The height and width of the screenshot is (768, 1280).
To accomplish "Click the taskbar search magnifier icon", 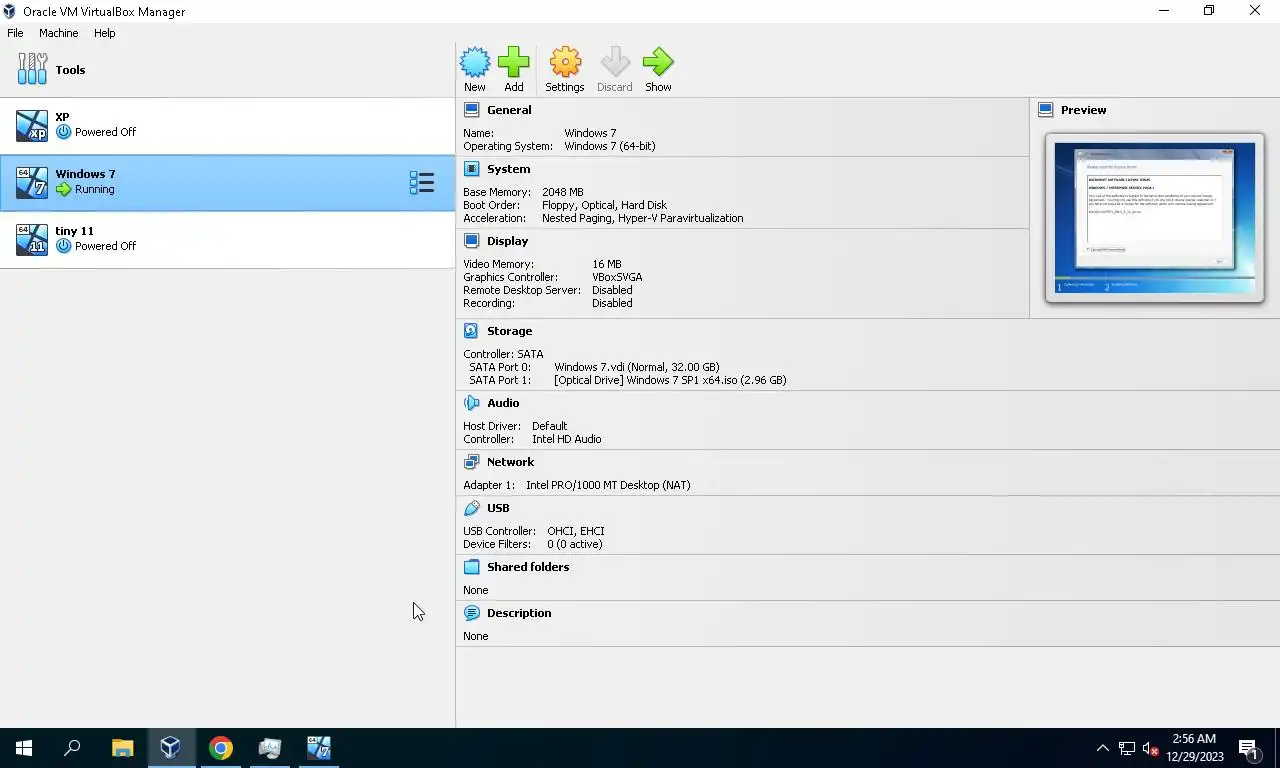I will click(72, 748).
